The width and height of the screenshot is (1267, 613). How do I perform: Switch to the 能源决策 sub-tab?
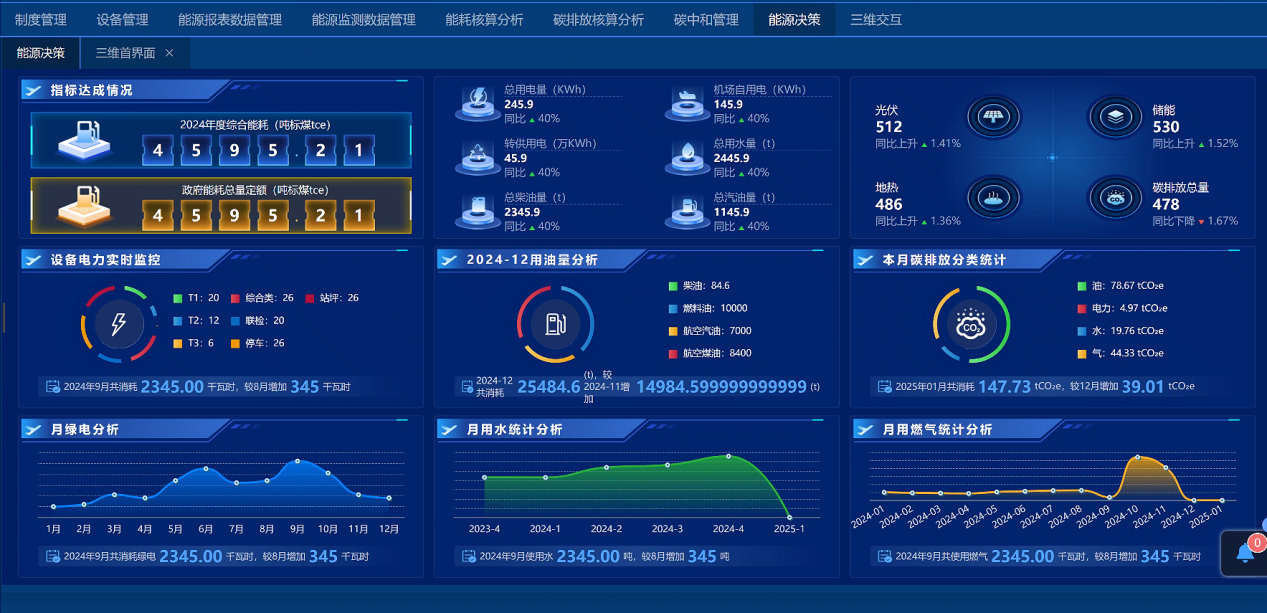tap(41, 53)
